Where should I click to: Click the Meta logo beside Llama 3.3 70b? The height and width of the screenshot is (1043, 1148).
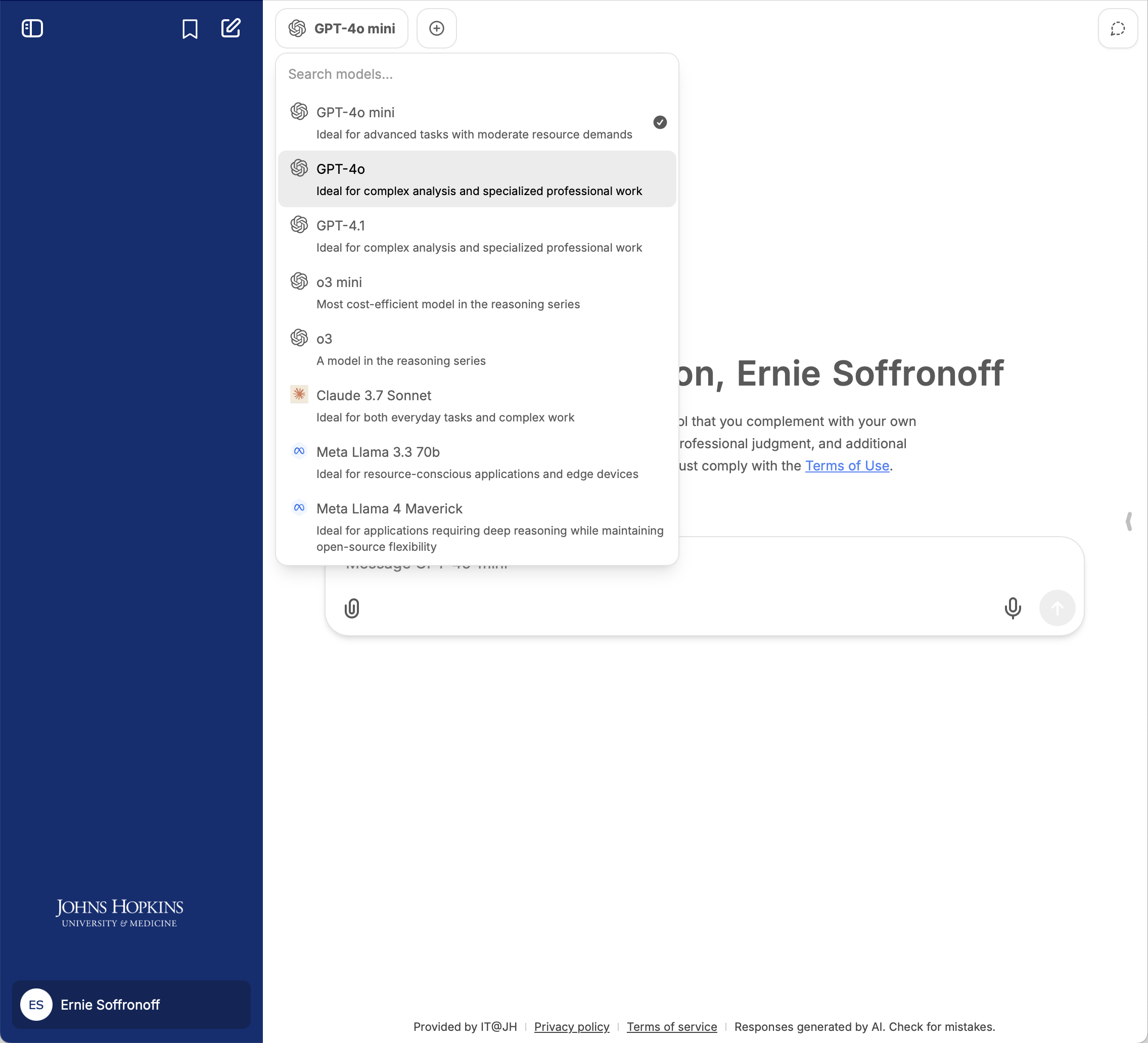299,451
